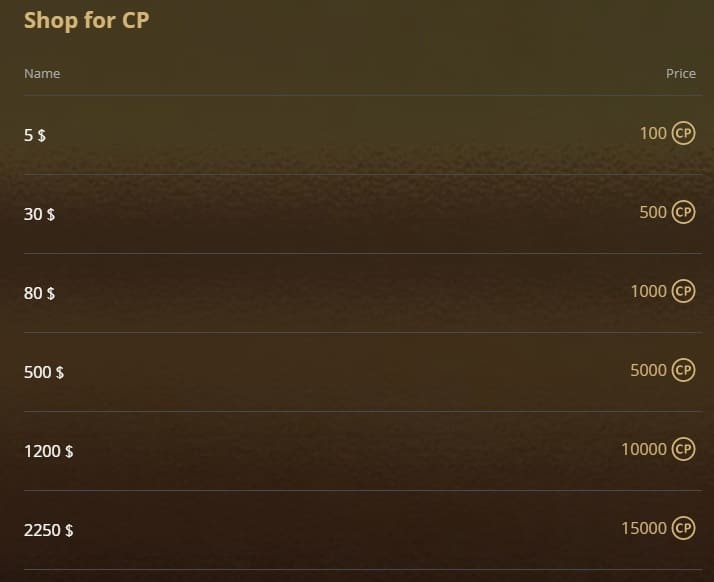
Task: Click the 1000 CP price value
Action: click(648, 291)
